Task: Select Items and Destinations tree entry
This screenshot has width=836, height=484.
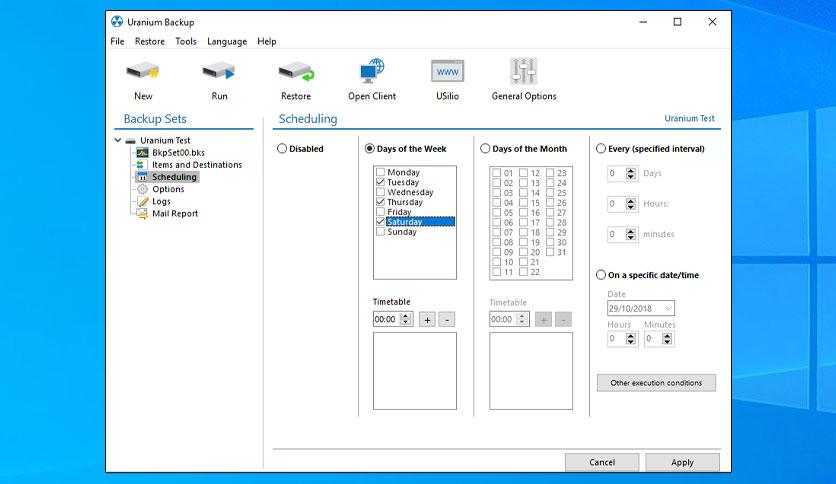Action: coord(197,165)
